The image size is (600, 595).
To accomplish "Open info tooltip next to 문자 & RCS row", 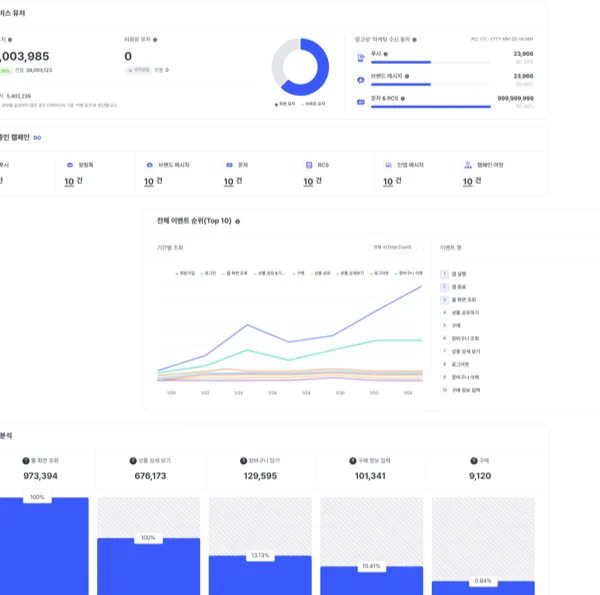I will pos(403,98).
